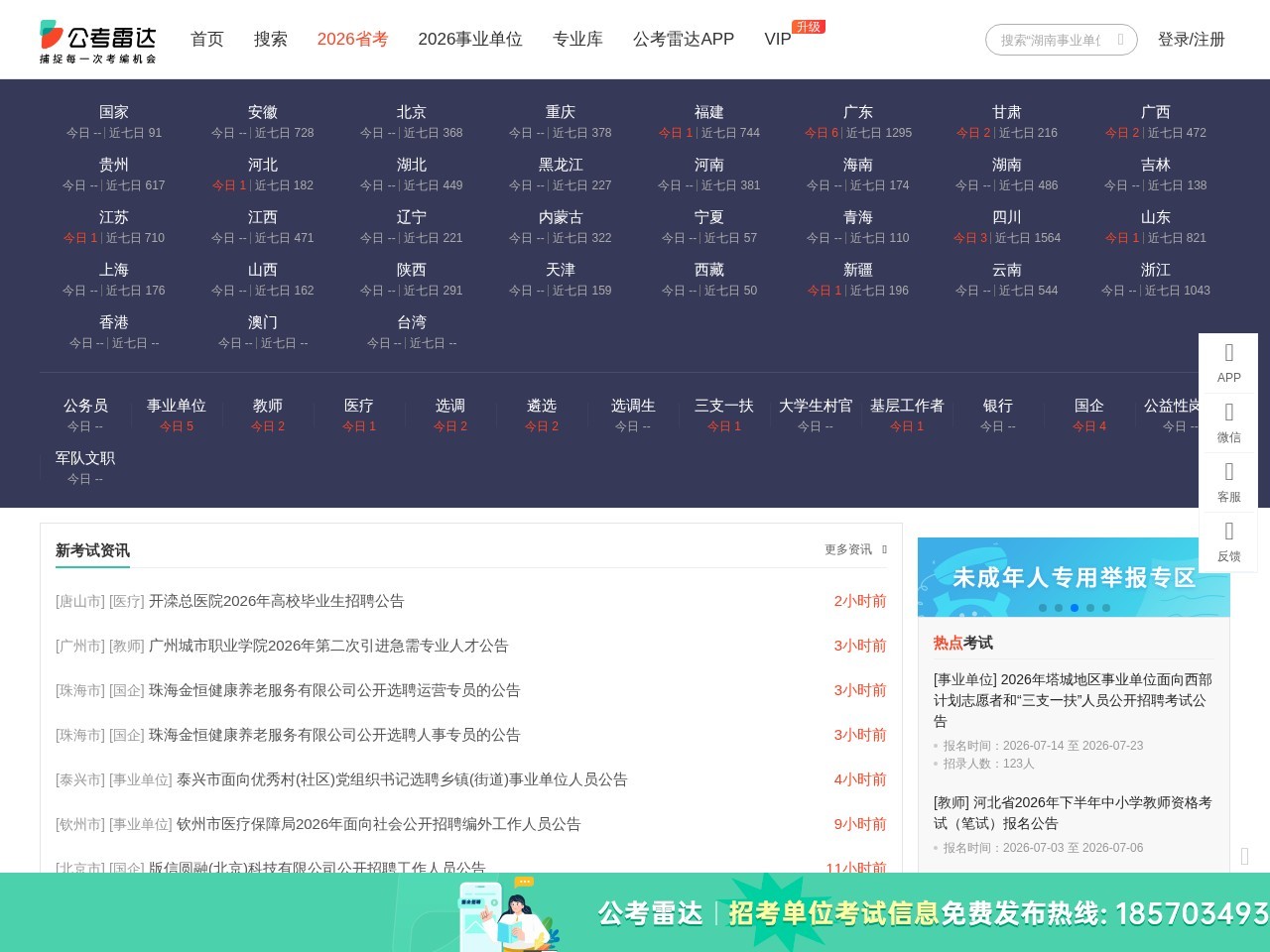Select the third carousel dot on banner
This screenshot has height=952, width=1270.
click(x=1075, y=608)
